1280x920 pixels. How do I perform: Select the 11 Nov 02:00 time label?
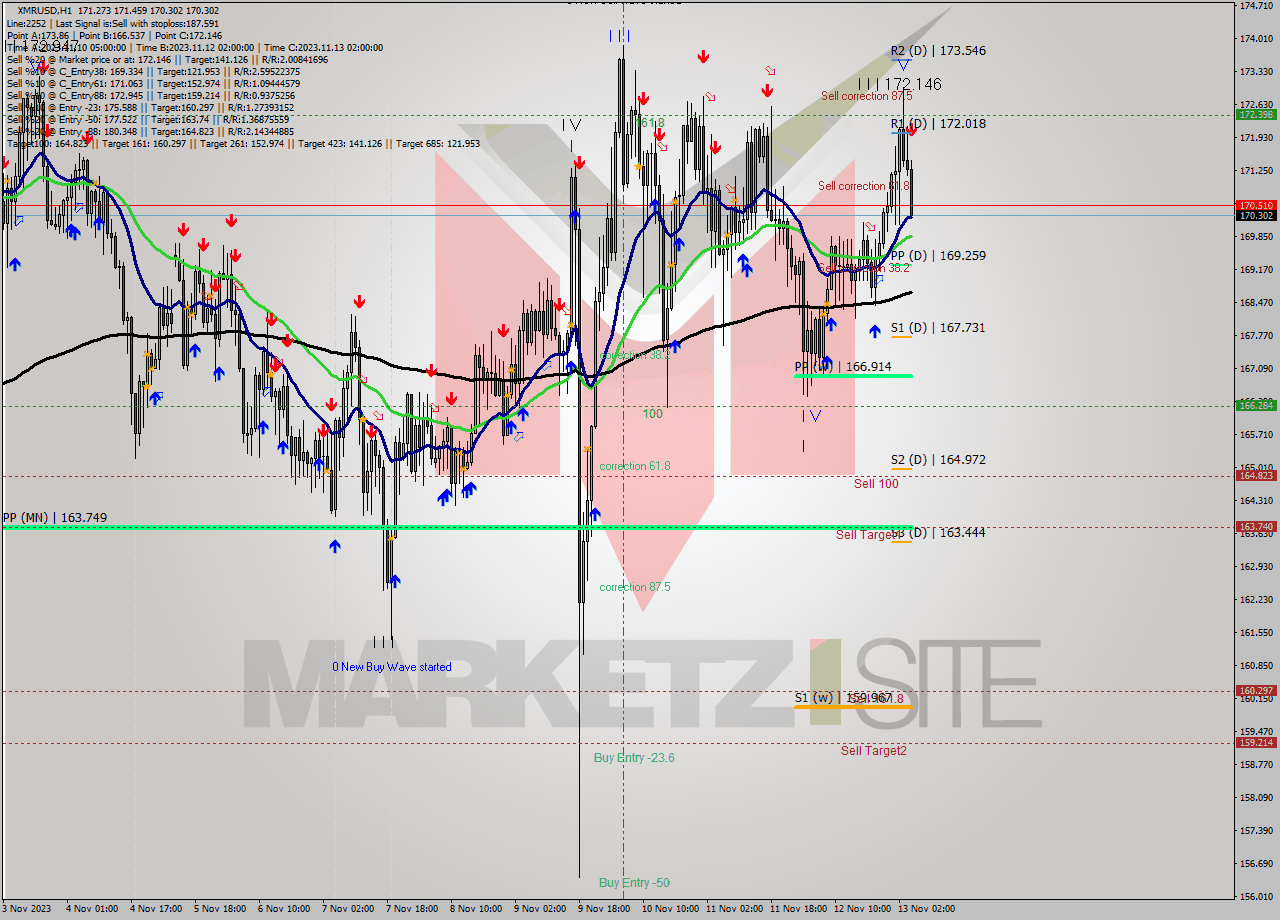coord(733,909)
